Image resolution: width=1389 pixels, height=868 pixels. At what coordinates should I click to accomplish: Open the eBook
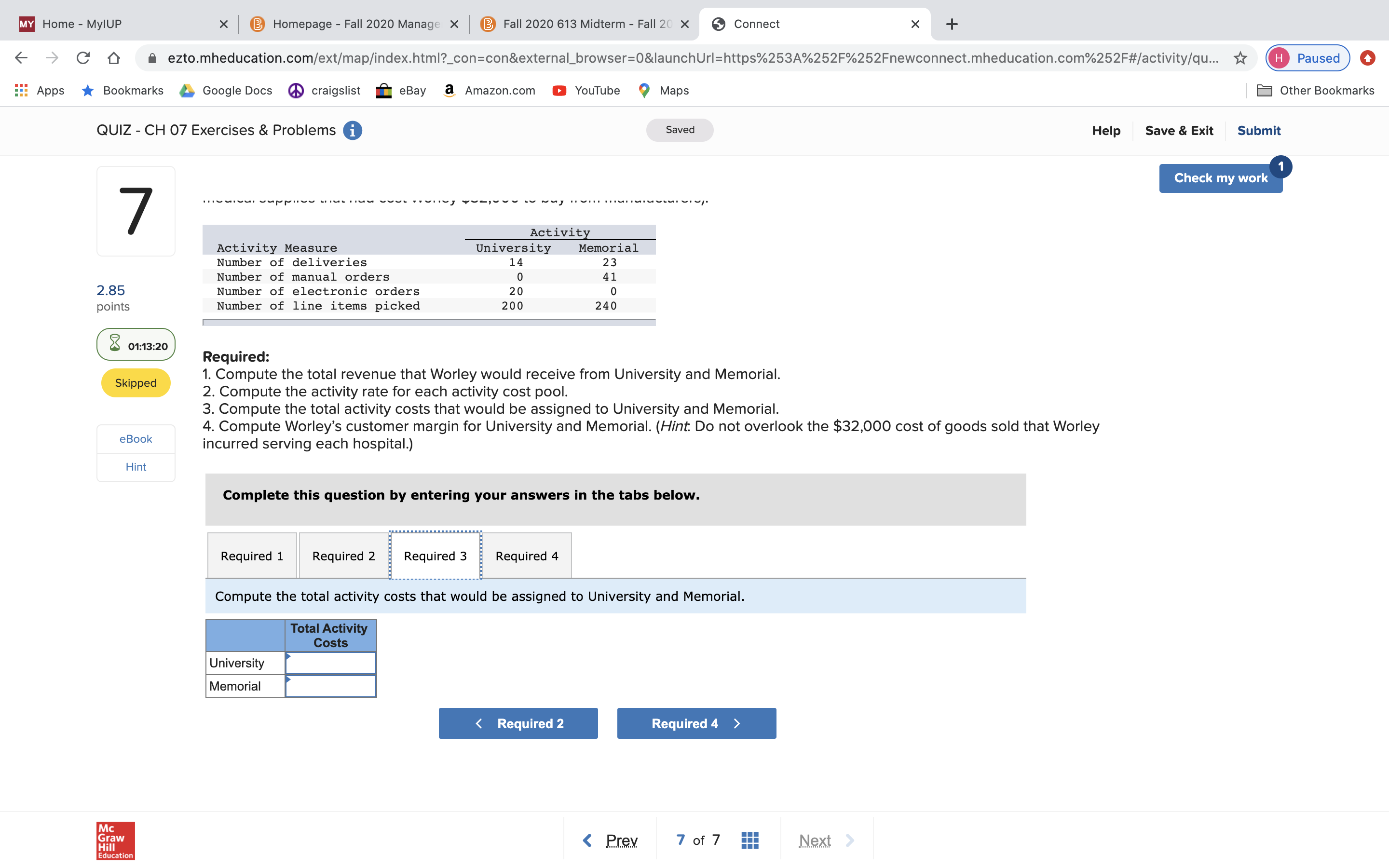pyautogui.click(x=136, y=439)
